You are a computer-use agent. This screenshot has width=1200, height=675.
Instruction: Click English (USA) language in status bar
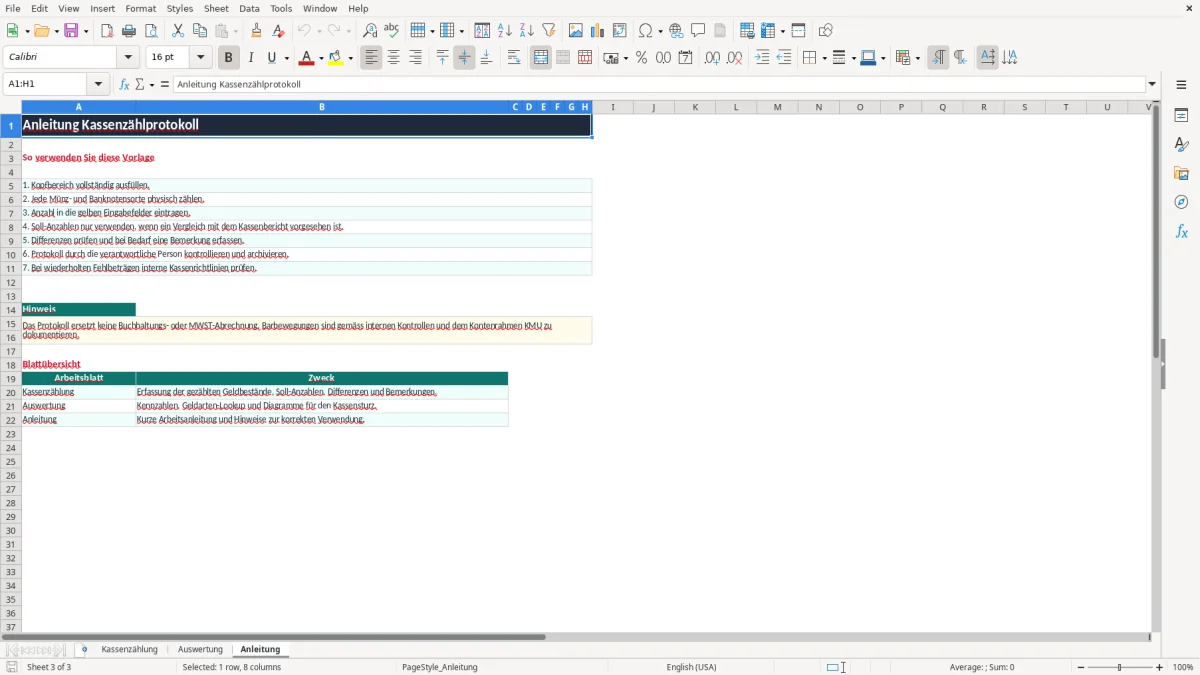click(691, 667)
